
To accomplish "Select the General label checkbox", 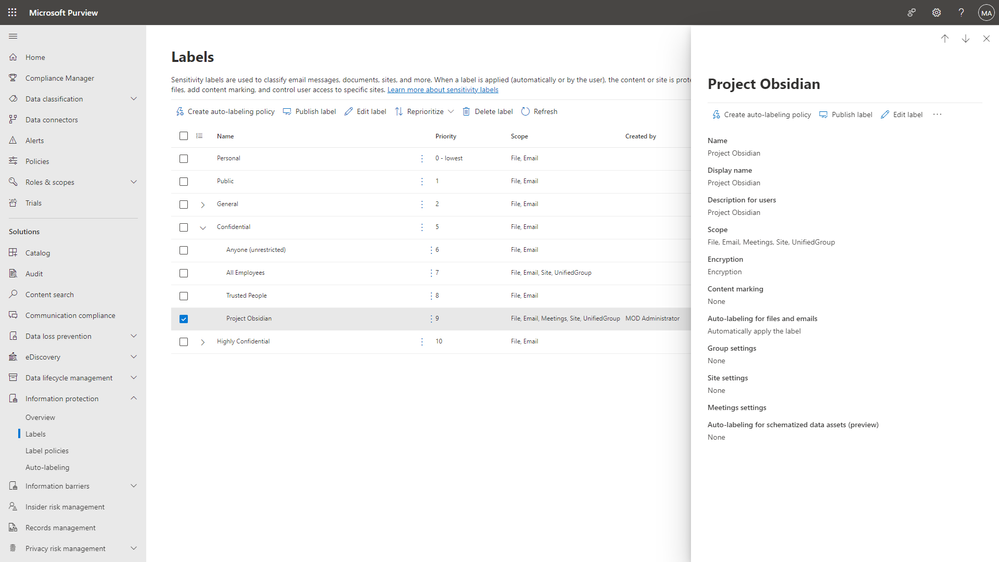I will [x=183, y=205].
